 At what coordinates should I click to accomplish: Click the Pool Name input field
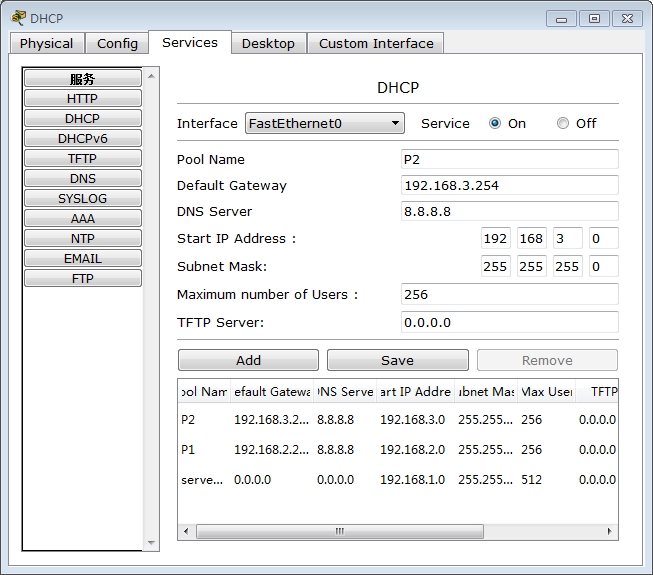pos(508,159)
